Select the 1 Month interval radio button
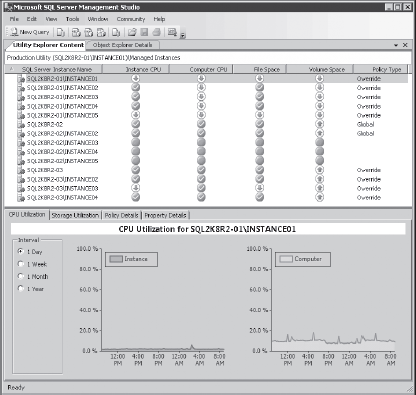This screenshot has height=395, width=416. (x=21, y=276)
